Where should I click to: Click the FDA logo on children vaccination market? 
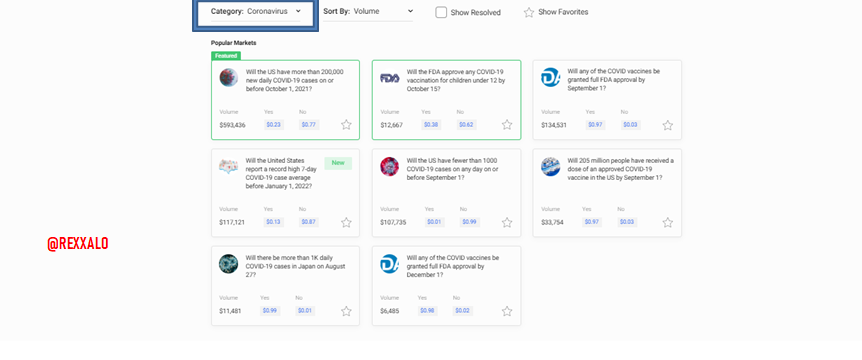coord(390,78)
